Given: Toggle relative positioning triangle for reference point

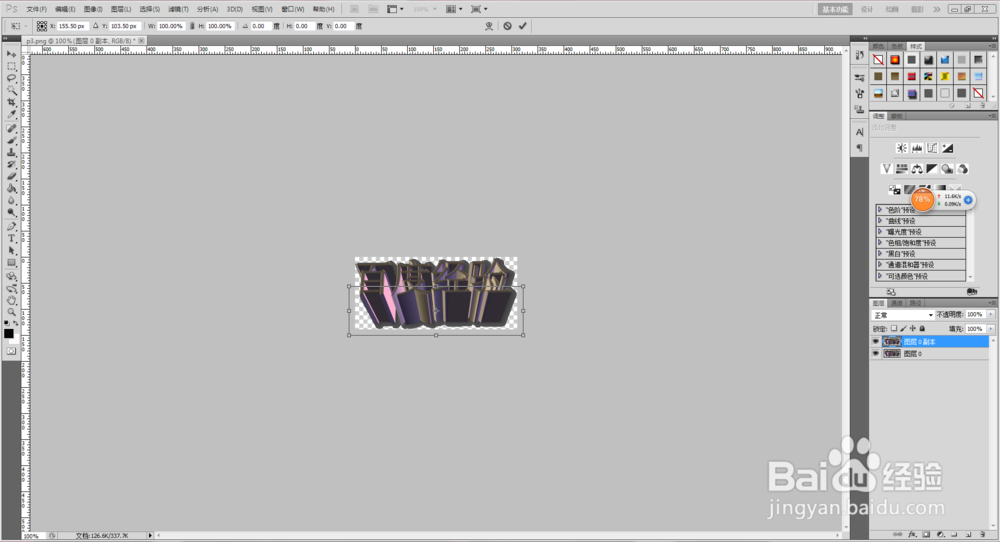Looking at the screenshot, I should [x=96, y=26].
